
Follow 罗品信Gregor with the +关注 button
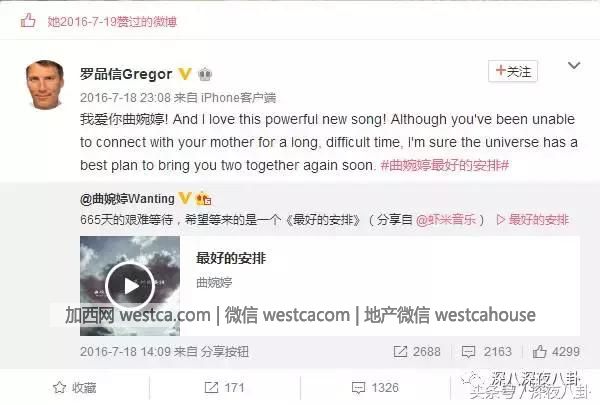coord(513,71)
